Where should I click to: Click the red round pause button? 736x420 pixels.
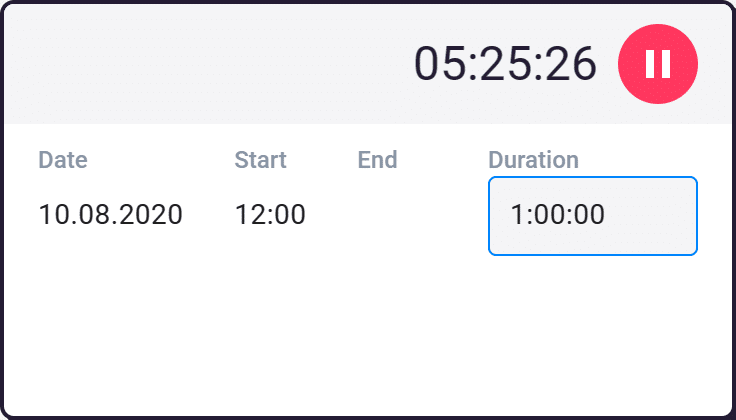[x=658, y=64]
